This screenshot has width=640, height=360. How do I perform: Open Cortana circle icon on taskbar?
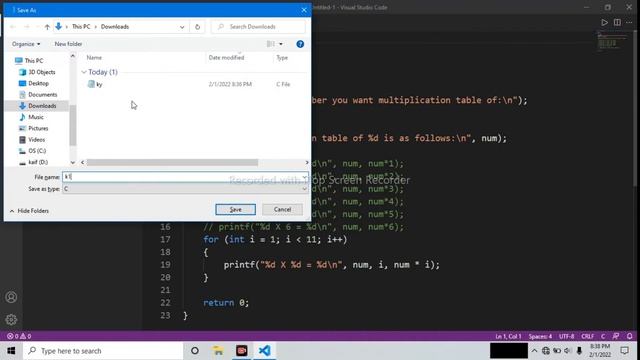point(195,351)
